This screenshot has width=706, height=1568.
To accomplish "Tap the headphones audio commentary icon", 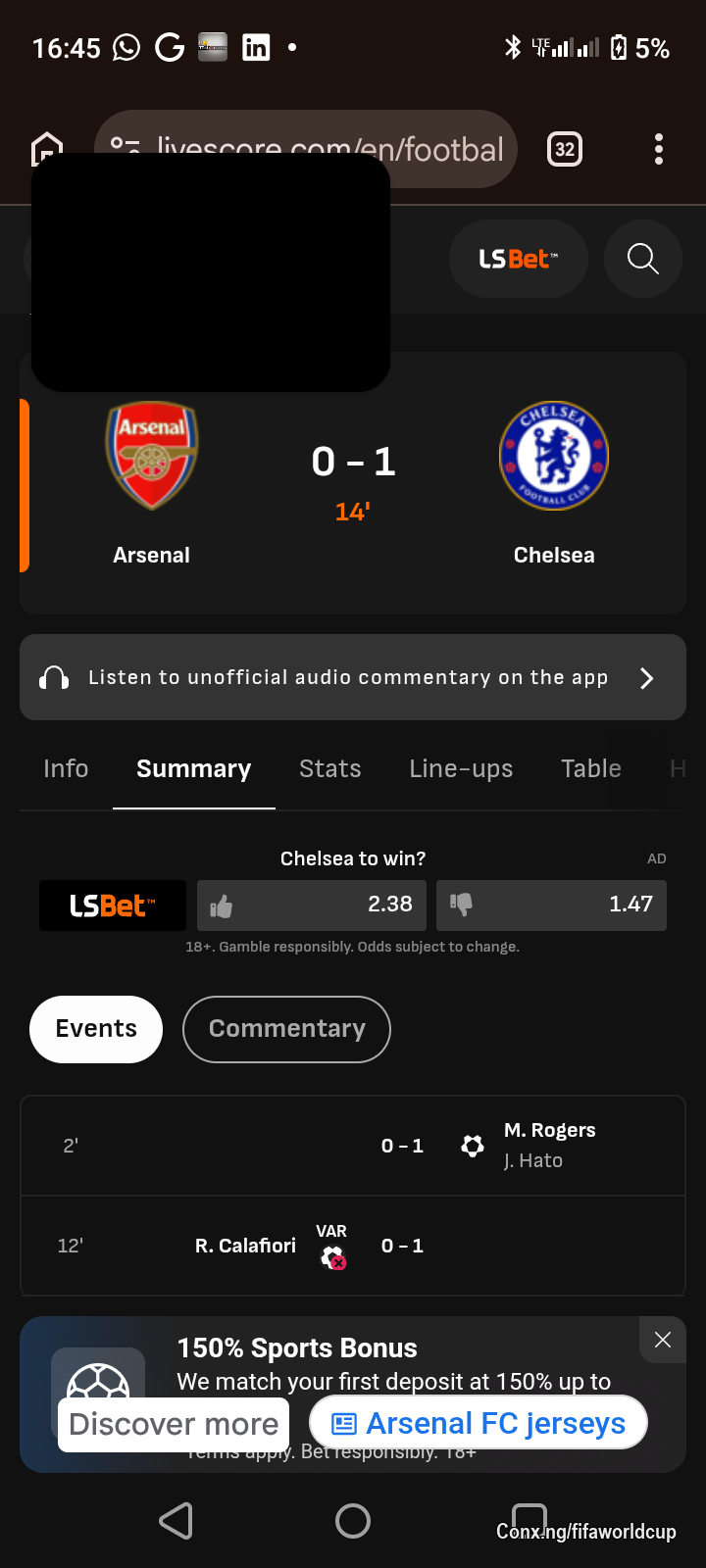I will (54, 678).
